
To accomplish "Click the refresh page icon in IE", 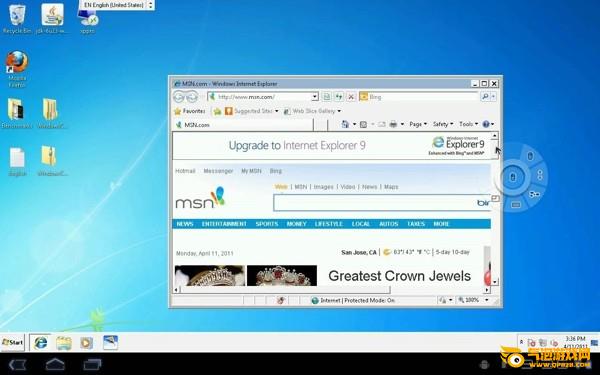I will 339,97.
